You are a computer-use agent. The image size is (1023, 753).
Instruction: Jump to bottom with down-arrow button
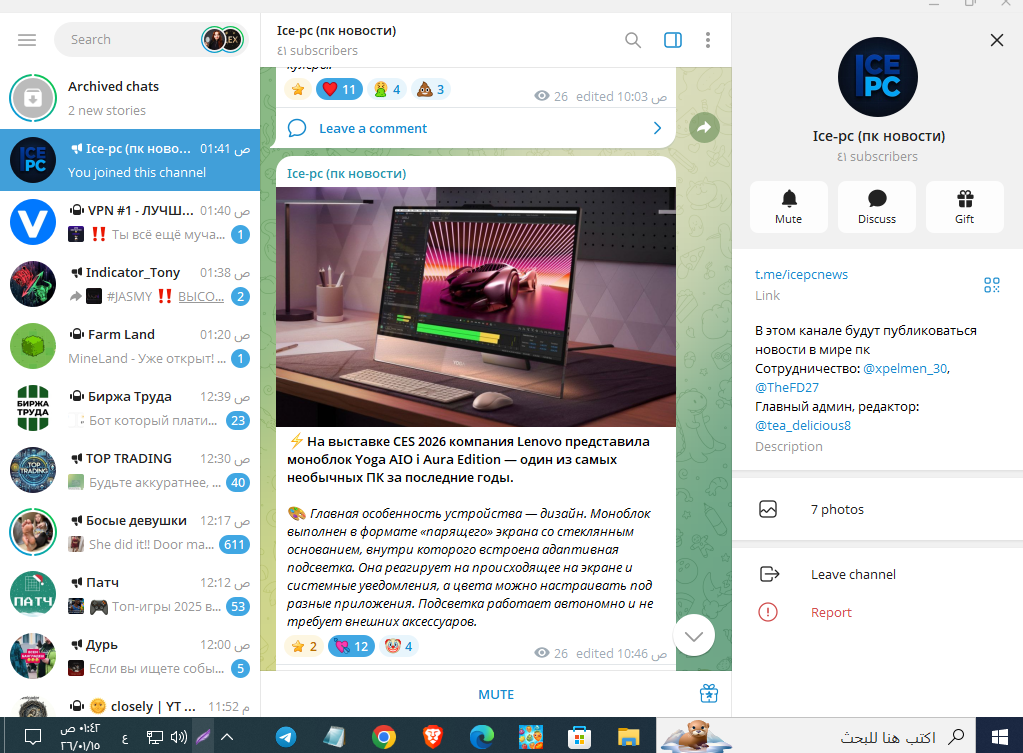694,636
